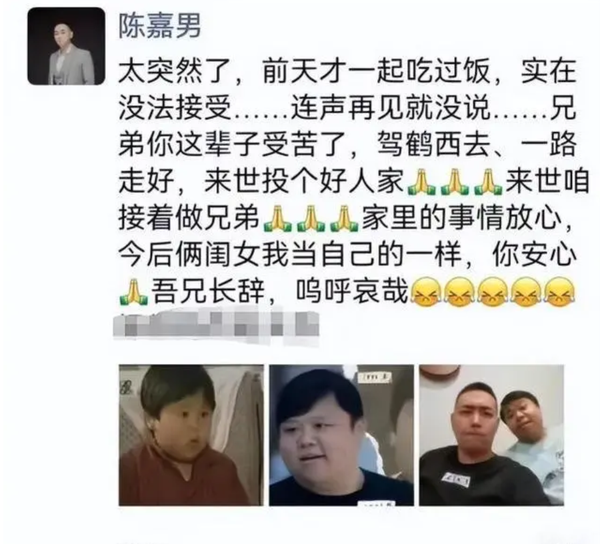Click the post text line starting 太突然了

(x=347, y=72)
